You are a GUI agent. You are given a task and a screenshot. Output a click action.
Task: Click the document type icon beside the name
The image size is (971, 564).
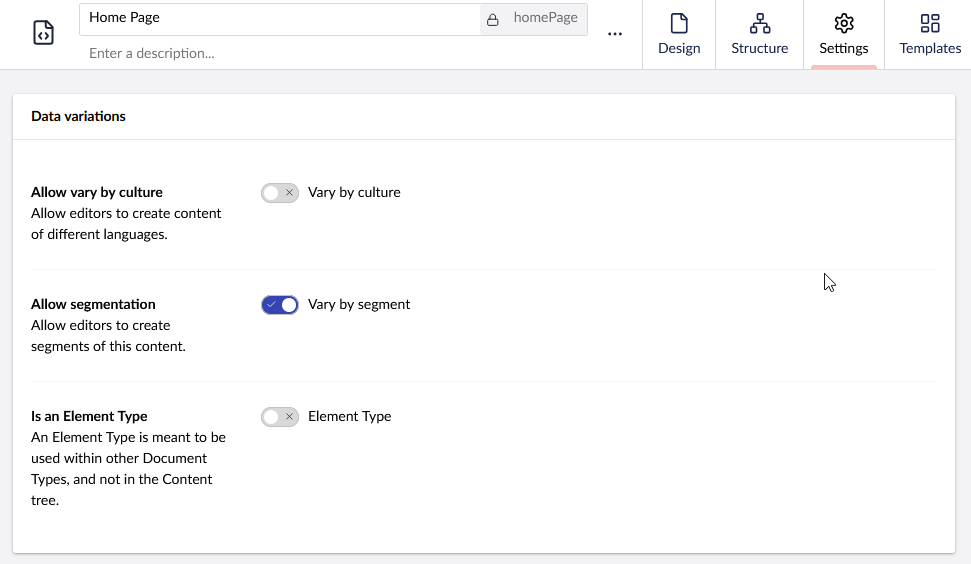43,33
